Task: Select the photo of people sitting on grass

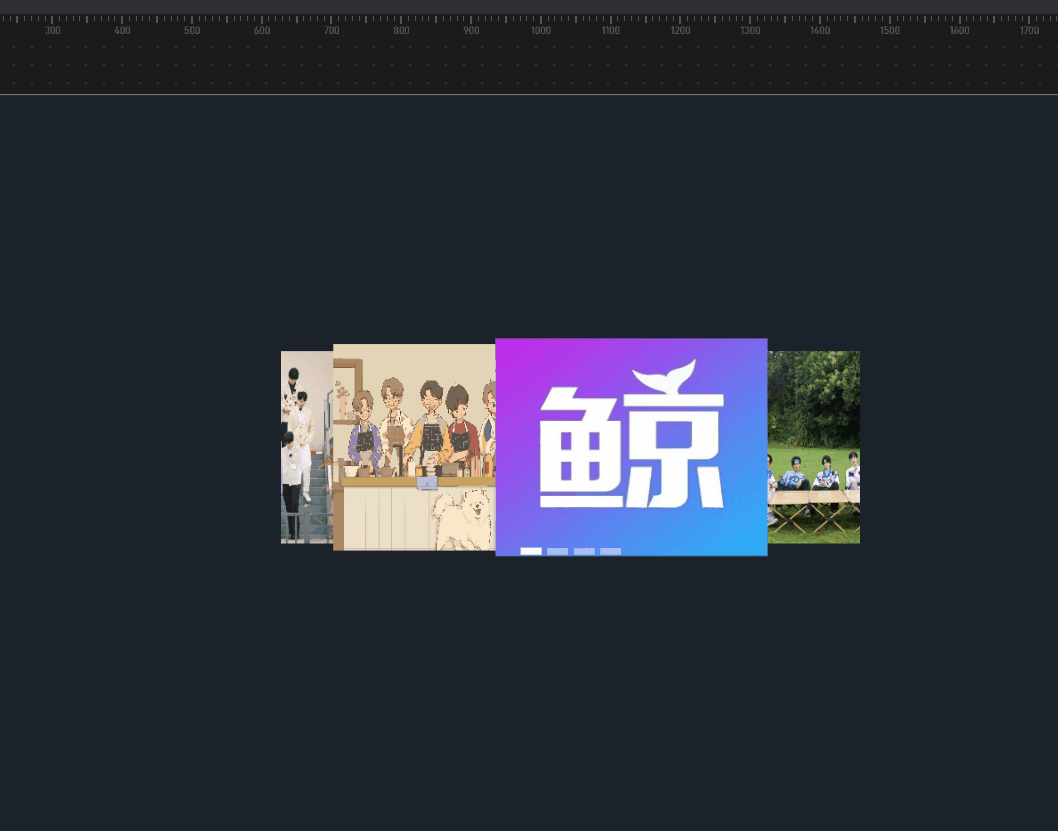Action: tap(814, 447)
